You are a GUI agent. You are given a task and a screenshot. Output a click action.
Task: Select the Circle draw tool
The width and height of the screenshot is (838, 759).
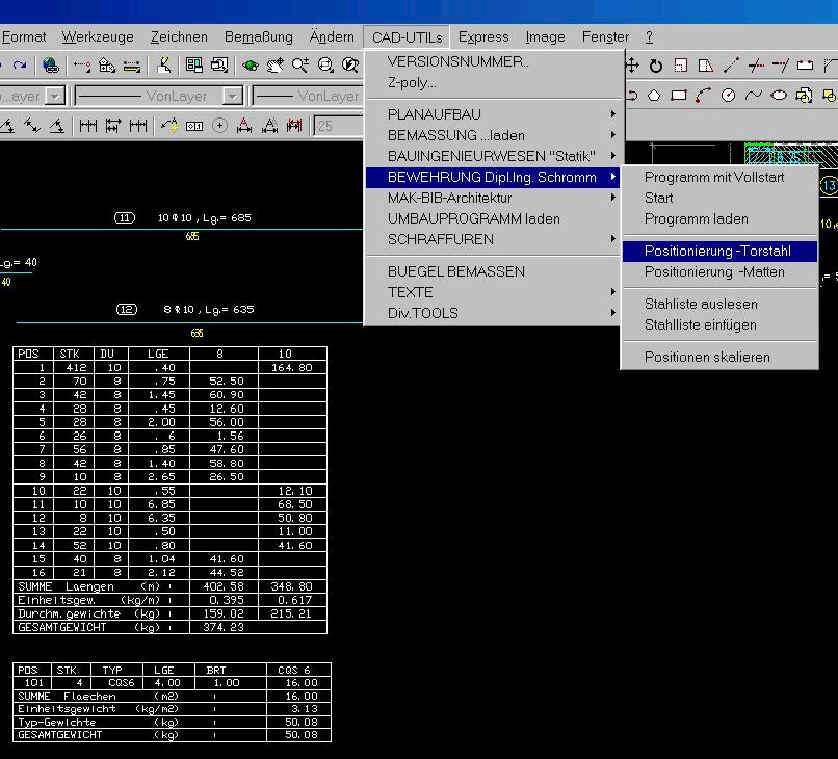tap(728, 96)
